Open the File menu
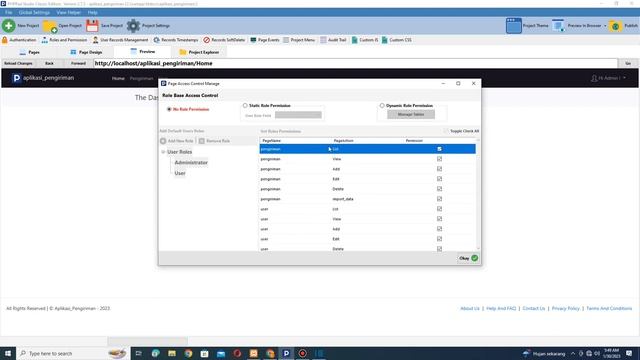Screen dimensions: 640x360 (9, 13)
